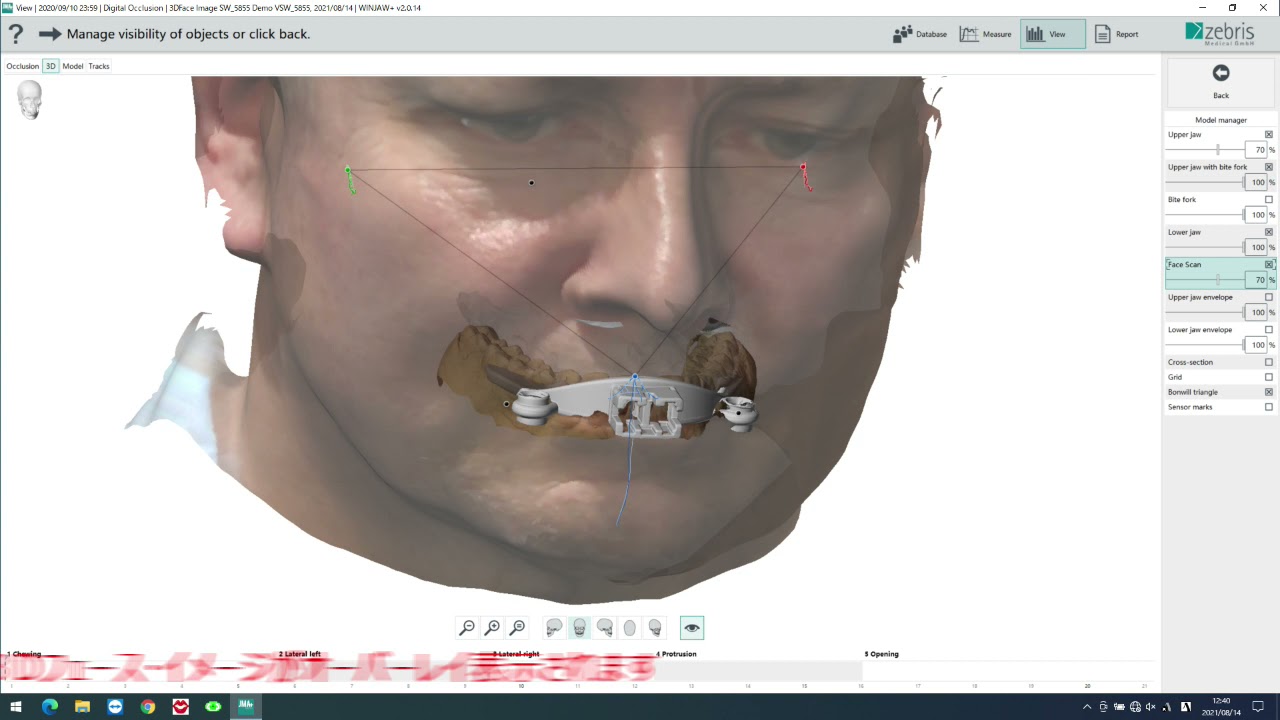The width and height of the screenshot is (1280, 720).
Task: Enable the Sensor marks checkbox
Action: point(1269,407)
